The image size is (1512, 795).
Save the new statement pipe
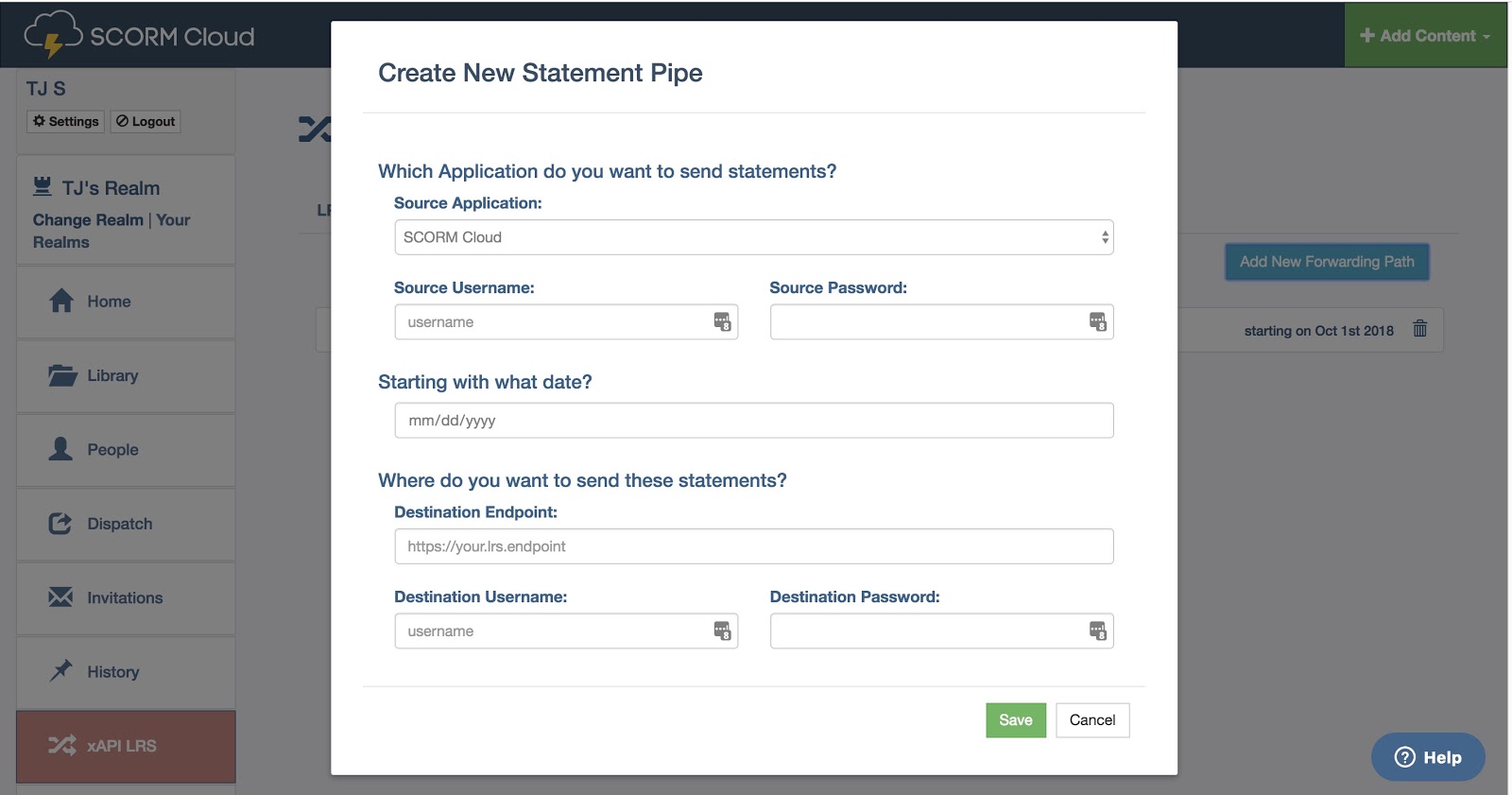tap(1015, 720)
